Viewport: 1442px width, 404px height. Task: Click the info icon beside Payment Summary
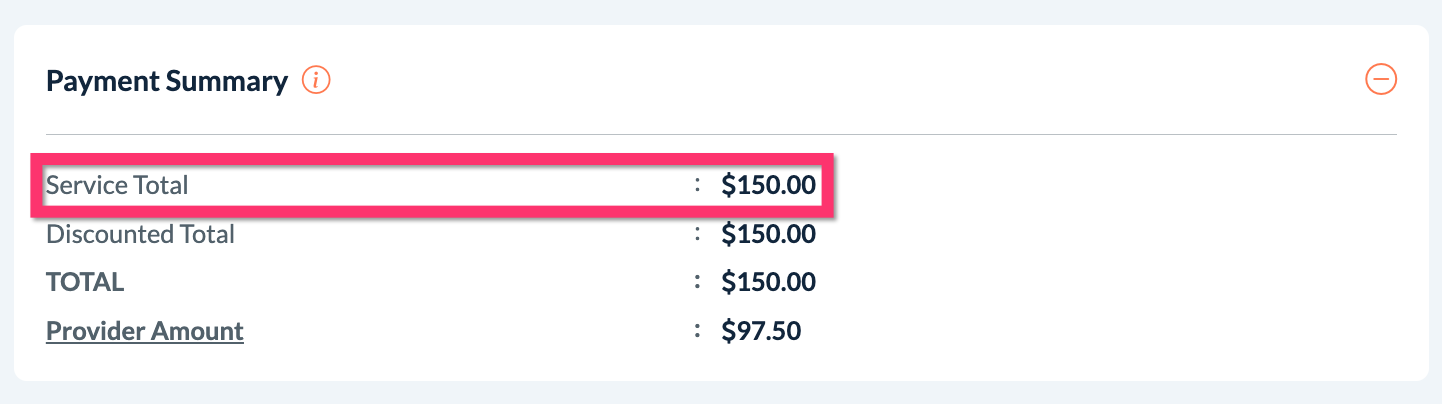pyautogui.click(x=316, y=80)
